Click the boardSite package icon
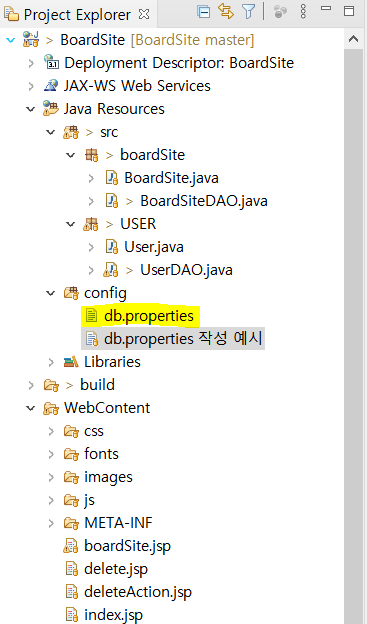The width and height of the screenshot is (367, 624). [x=92, y=155]
